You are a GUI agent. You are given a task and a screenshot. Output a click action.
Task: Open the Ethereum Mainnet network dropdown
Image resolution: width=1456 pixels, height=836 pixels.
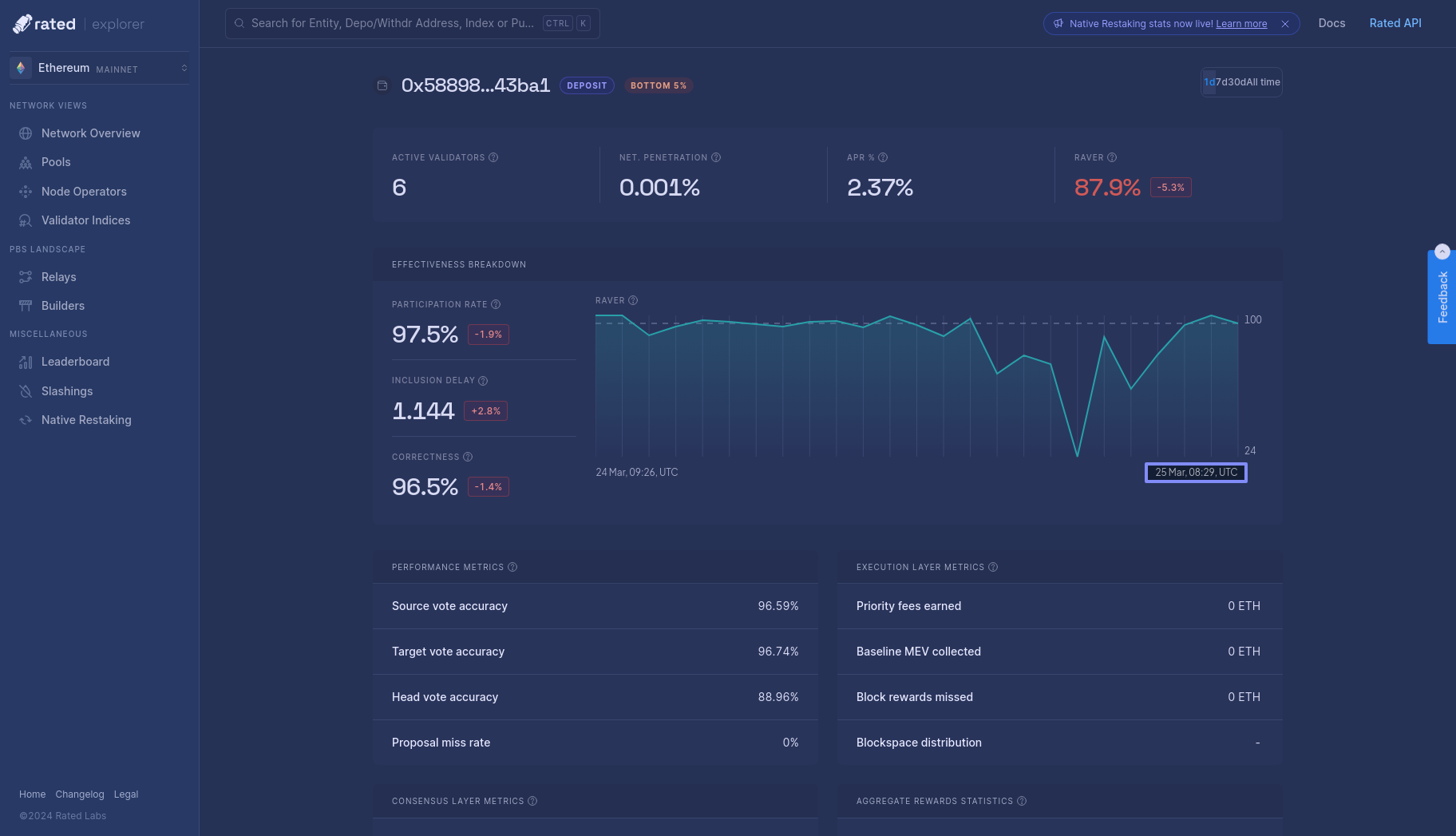click(99, 69)
